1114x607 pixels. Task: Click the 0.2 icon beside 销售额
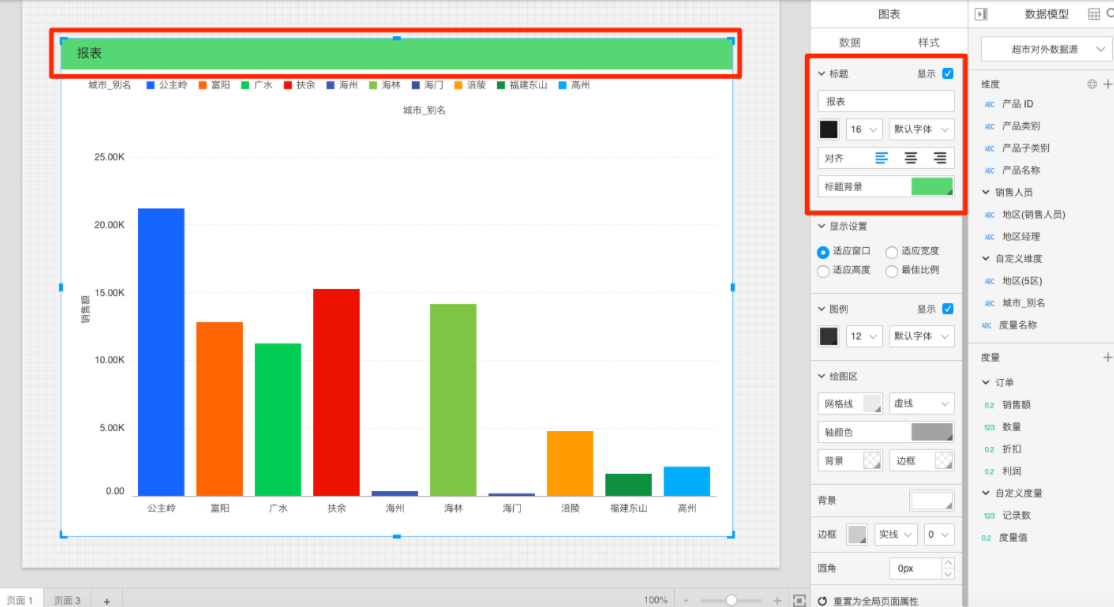(x=990, y=405)
